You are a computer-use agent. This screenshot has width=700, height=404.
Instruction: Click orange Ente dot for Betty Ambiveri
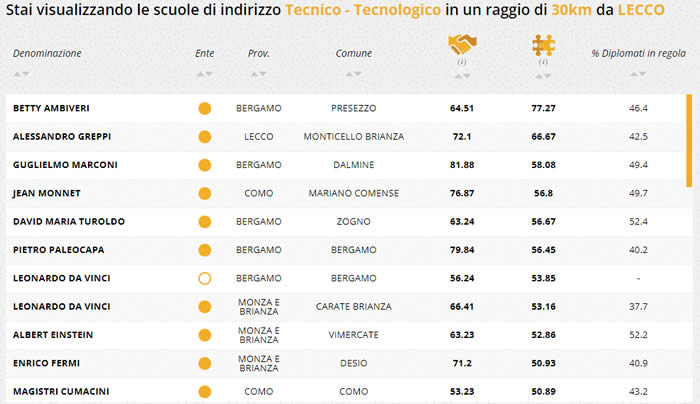(x=204, y=108)
